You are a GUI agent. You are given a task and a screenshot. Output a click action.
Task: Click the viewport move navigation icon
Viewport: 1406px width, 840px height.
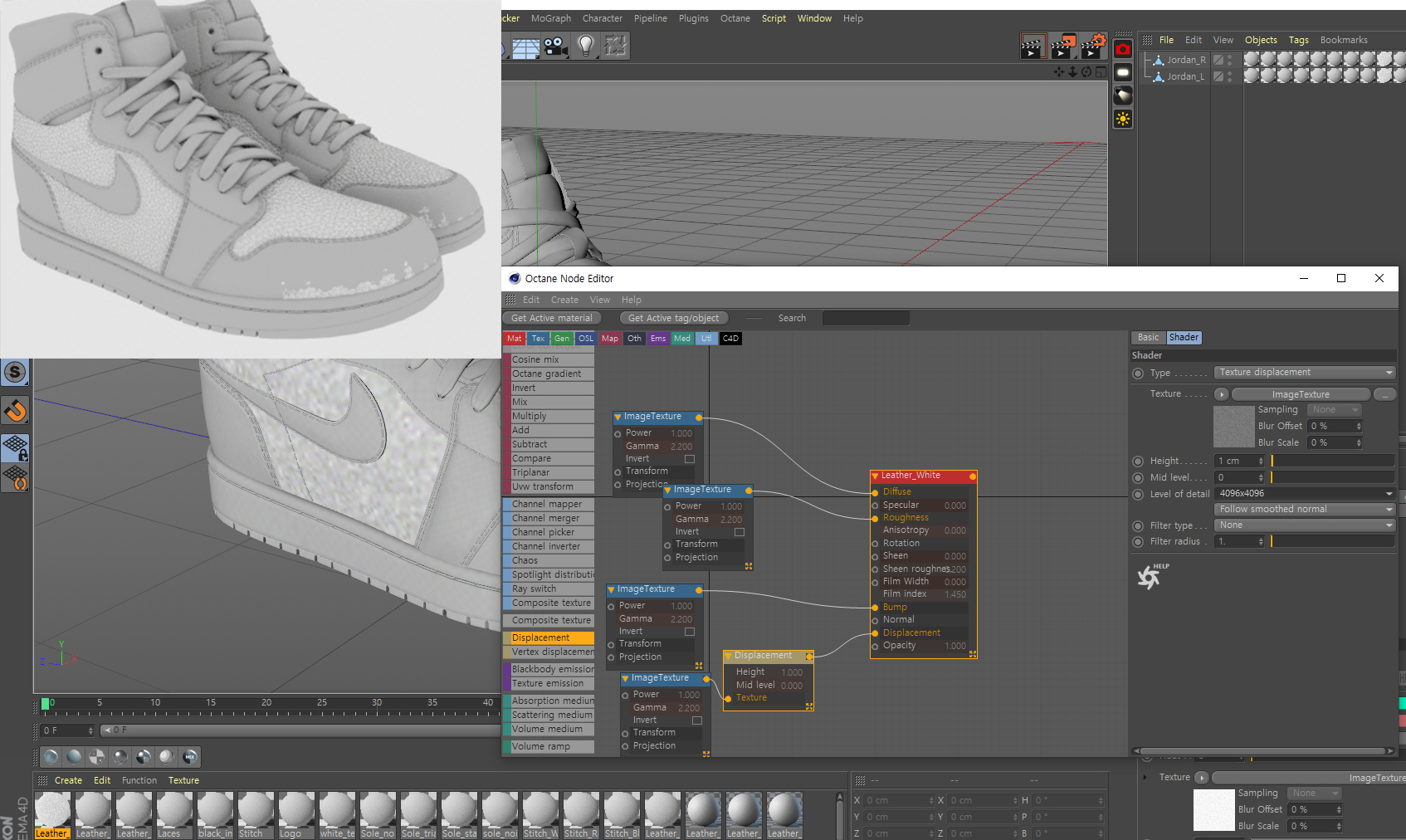pyautogui.click(x=1059, y=72)
